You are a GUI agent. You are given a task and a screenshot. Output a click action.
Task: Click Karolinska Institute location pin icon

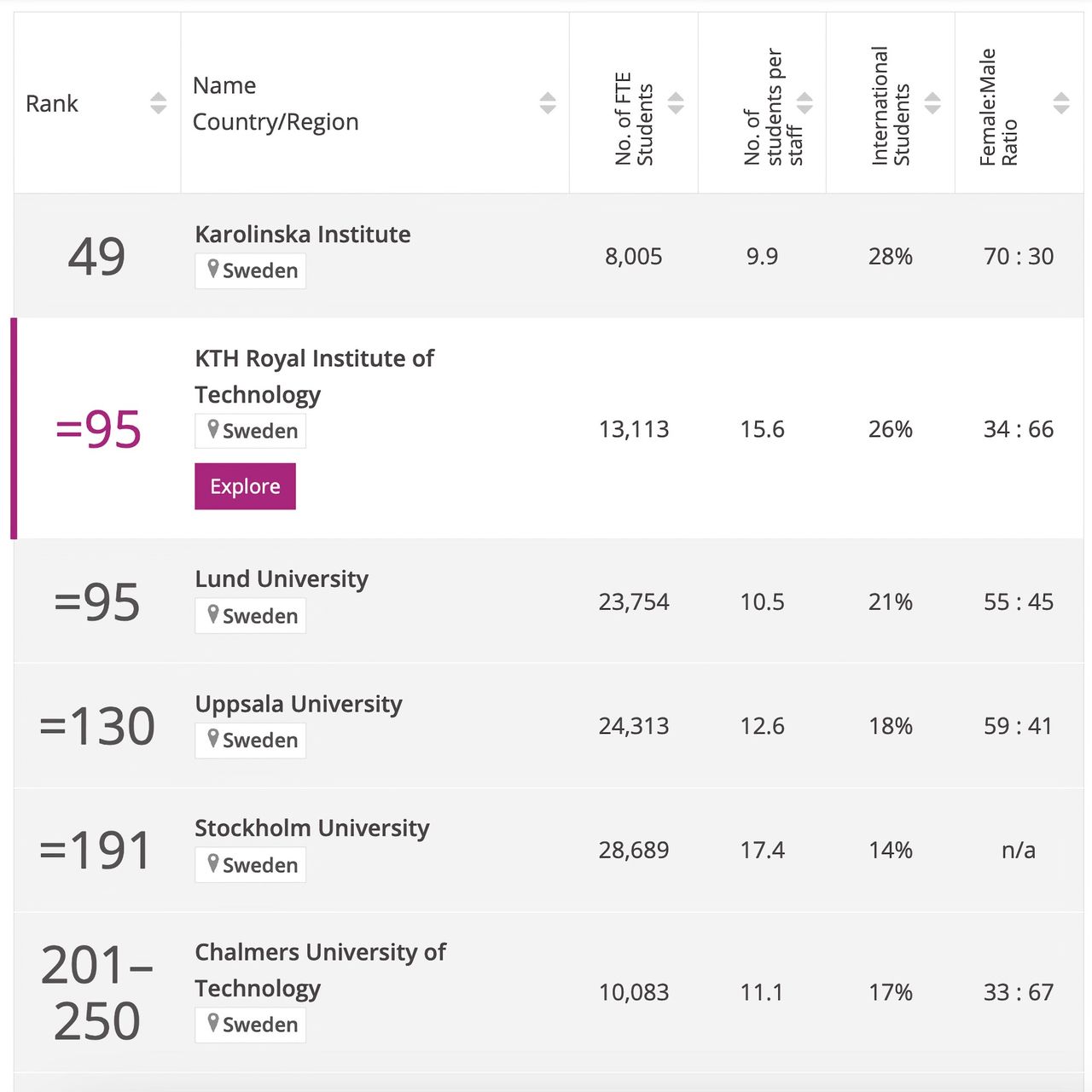tap(213, 269)
